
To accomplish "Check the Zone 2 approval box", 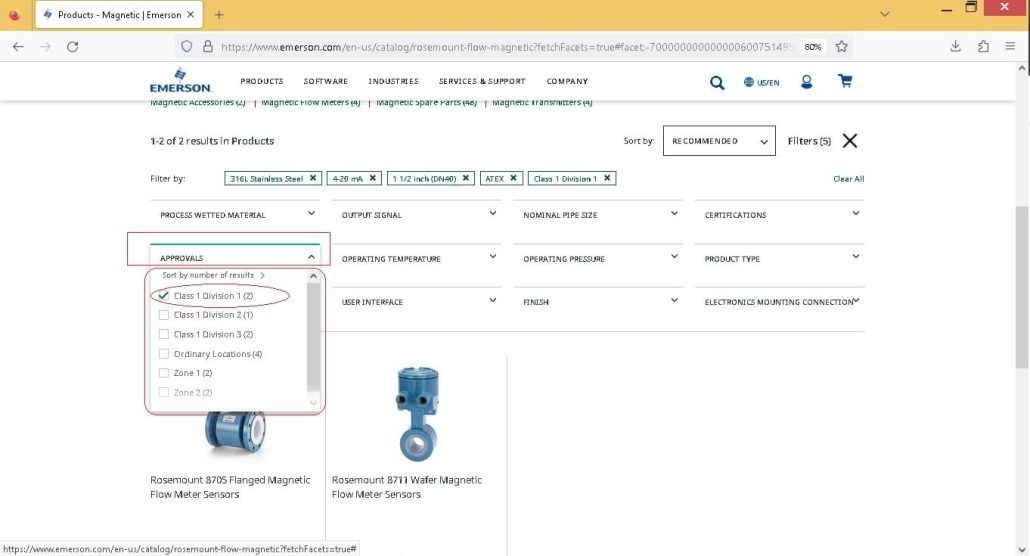I will 164,392.
